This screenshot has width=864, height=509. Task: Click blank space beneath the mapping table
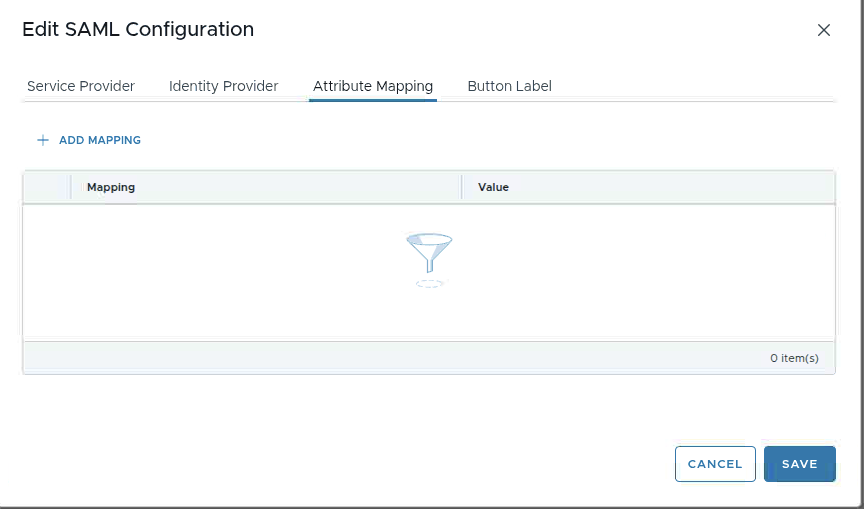pyautogui.click(x=400, y=410)
